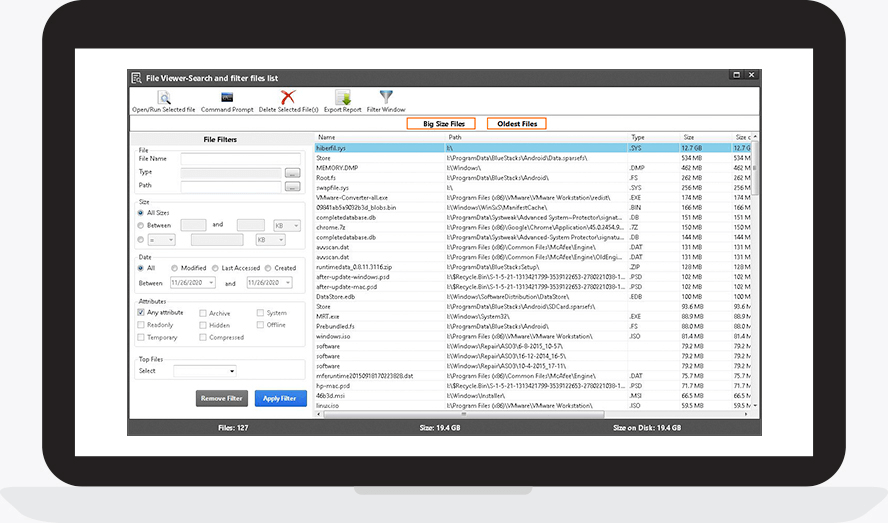Switch to the Big Size Files tab
888x523 pixels.
pyautogui.click(x=441, y=124)
